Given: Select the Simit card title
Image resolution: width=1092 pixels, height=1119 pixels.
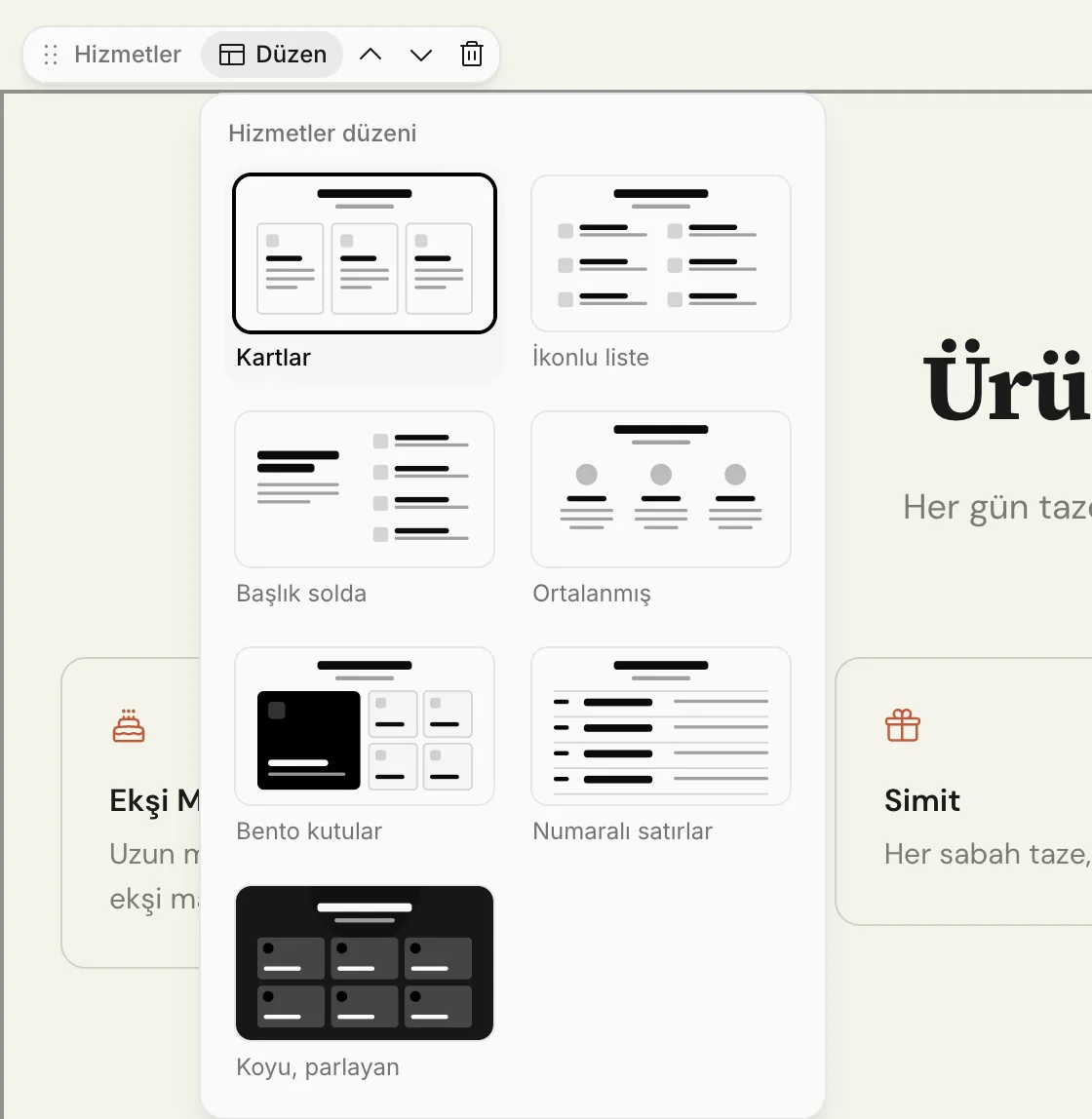Looking at the screenshot, I should 922,800.
